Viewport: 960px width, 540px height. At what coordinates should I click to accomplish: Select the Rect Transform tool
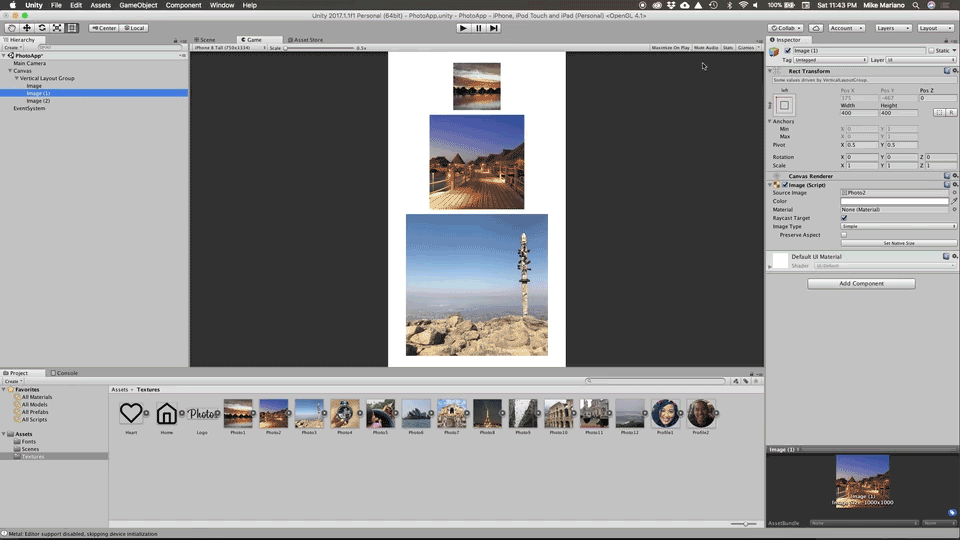click(72, 28)
